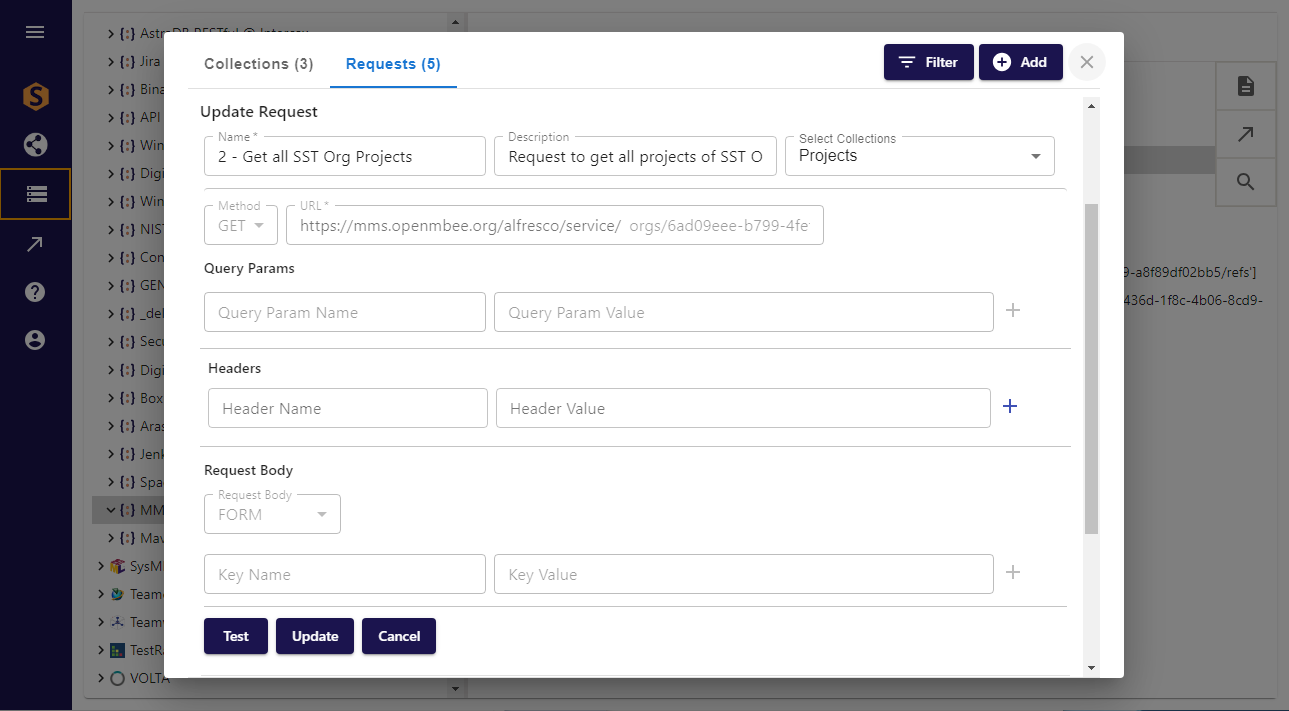
Task: Add a new header with plus icon
Action: tap(1010, 406)
